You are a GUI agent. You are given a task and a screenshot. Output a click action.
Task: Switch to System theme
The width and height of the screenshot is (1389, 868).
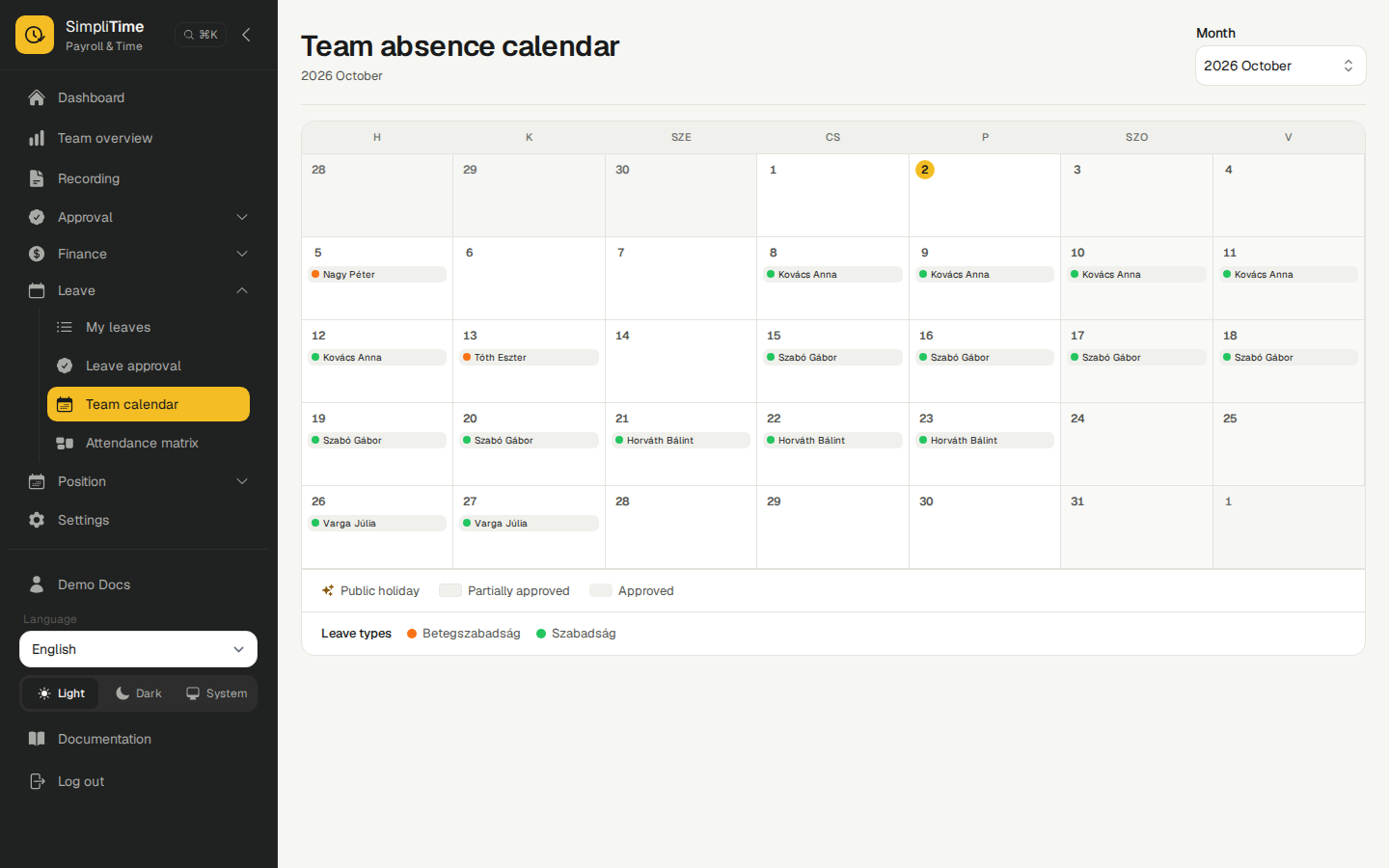(216, 693)
